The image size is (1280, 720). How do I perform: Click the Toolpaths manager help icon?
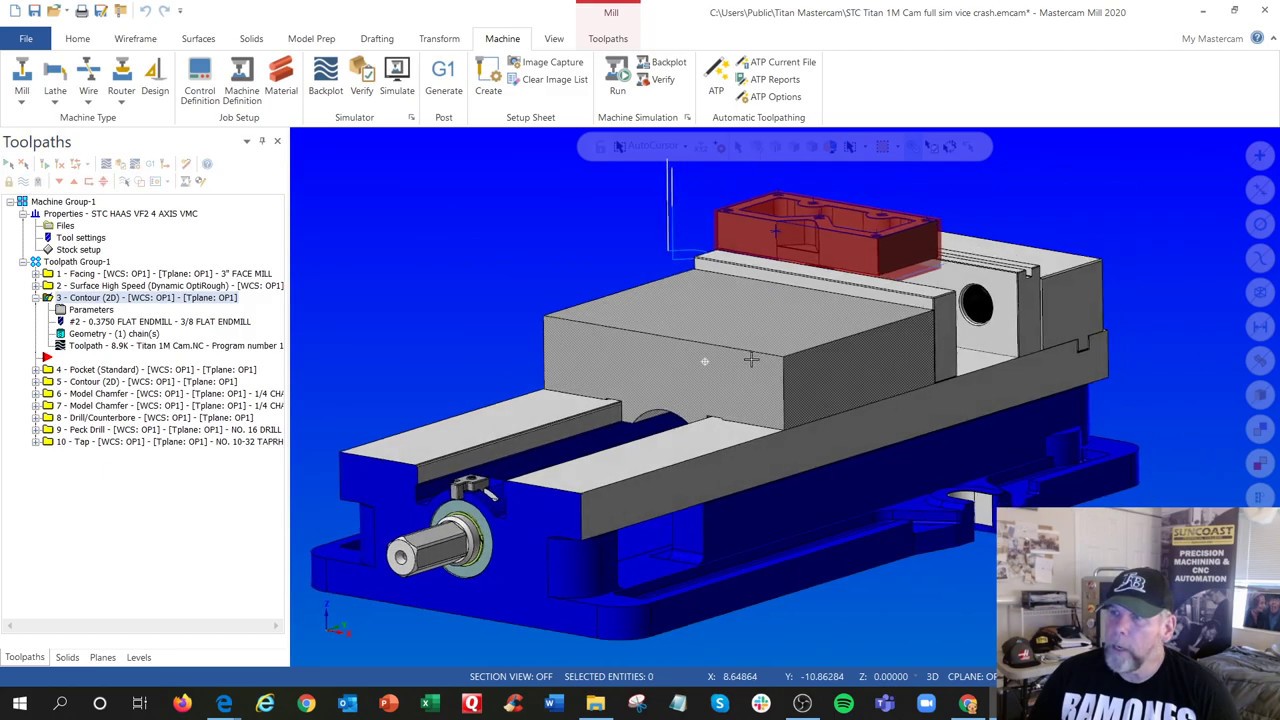(207, 163)
